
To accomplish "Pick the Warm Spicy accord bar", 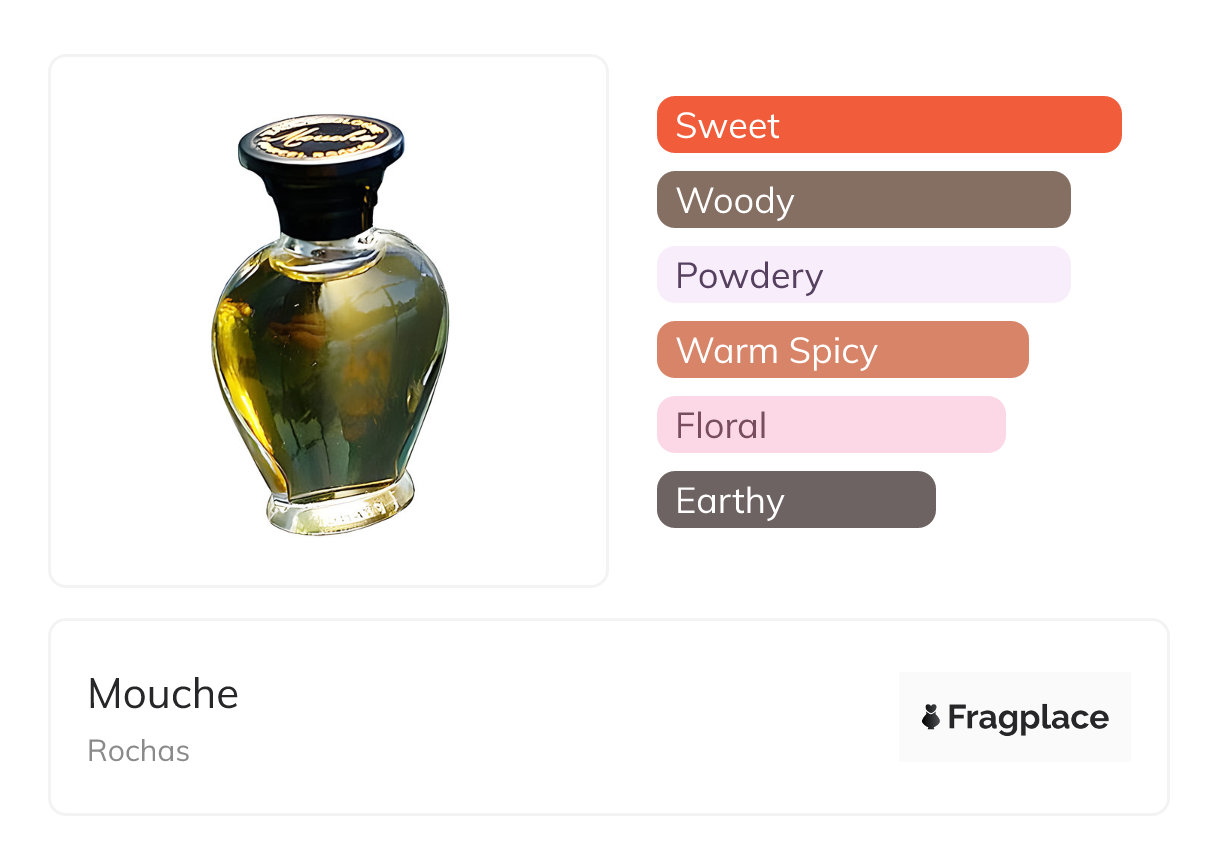I will (842, 350).
